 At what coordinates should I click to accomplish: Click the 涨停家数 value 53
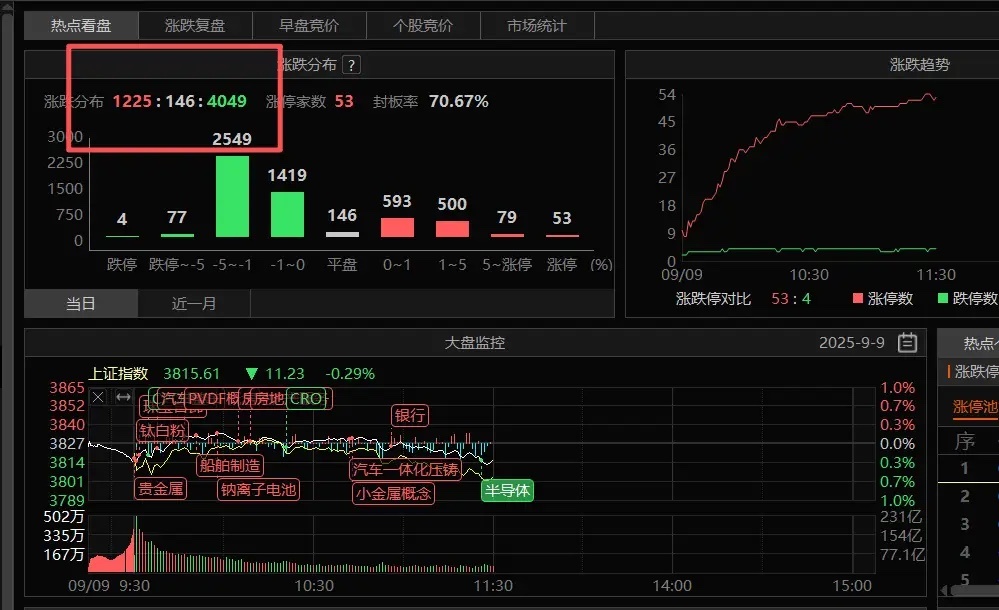(344, 101)
